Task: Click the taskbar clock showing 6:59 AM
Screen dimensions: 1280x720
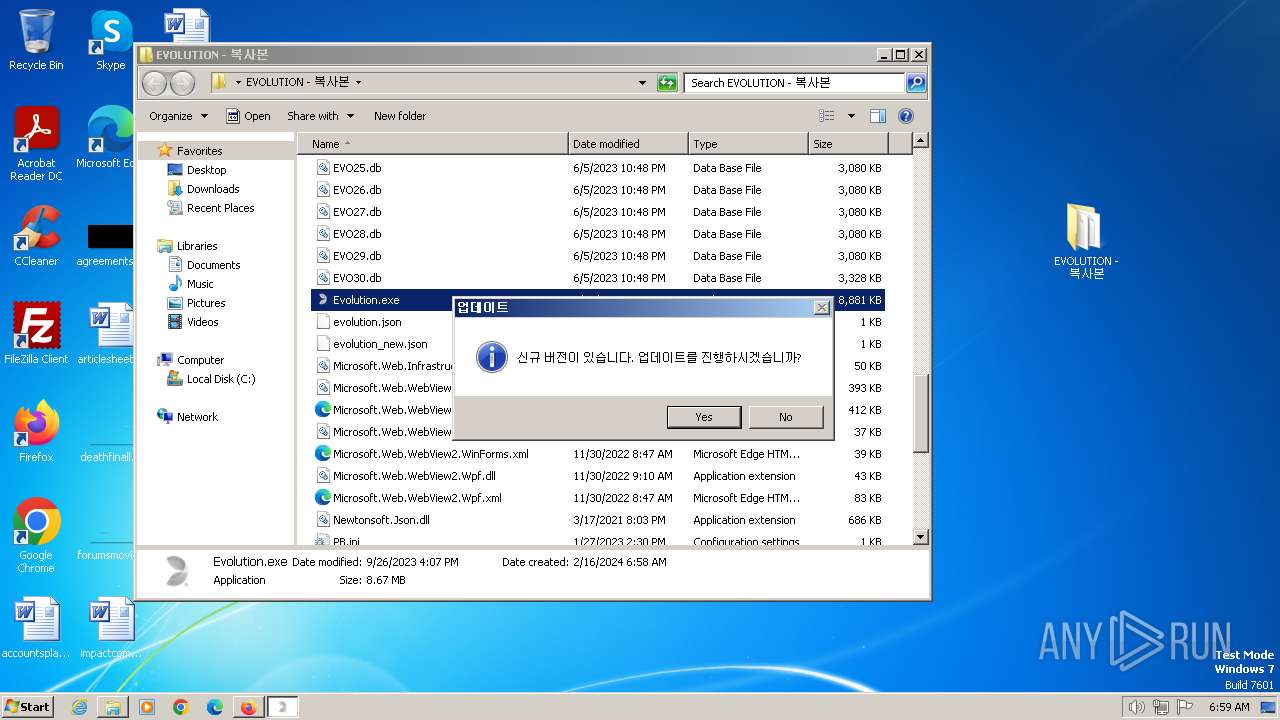Action: [x=1229, y=707]
